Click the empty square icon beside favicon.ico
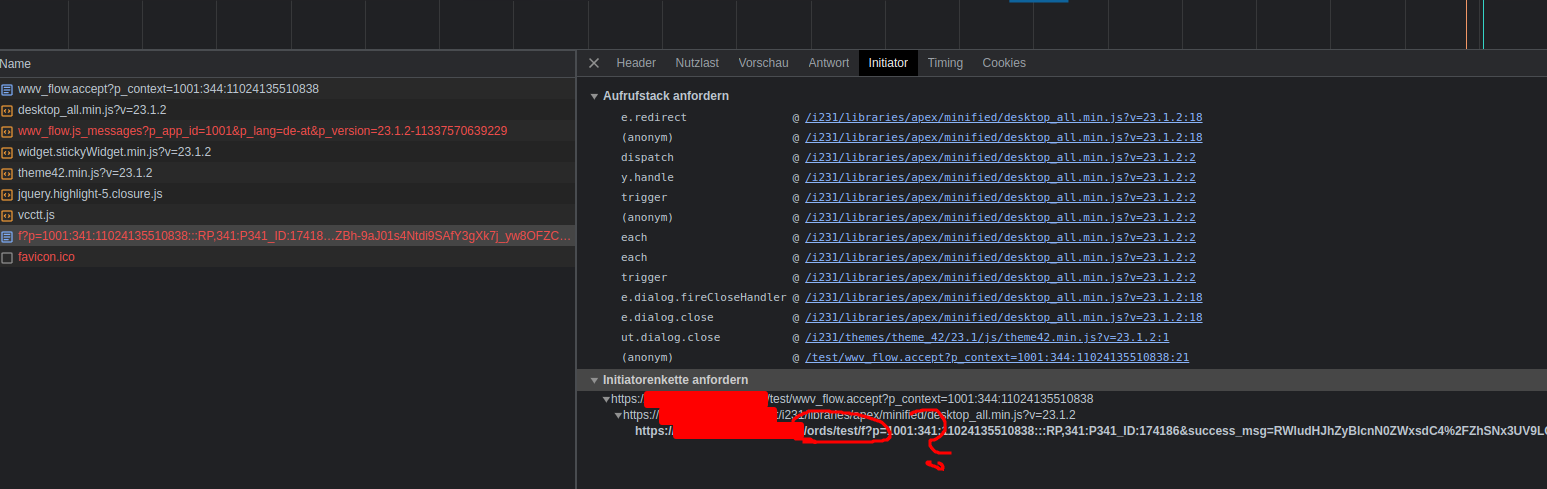1547x489 pixels. pos(7,257)
